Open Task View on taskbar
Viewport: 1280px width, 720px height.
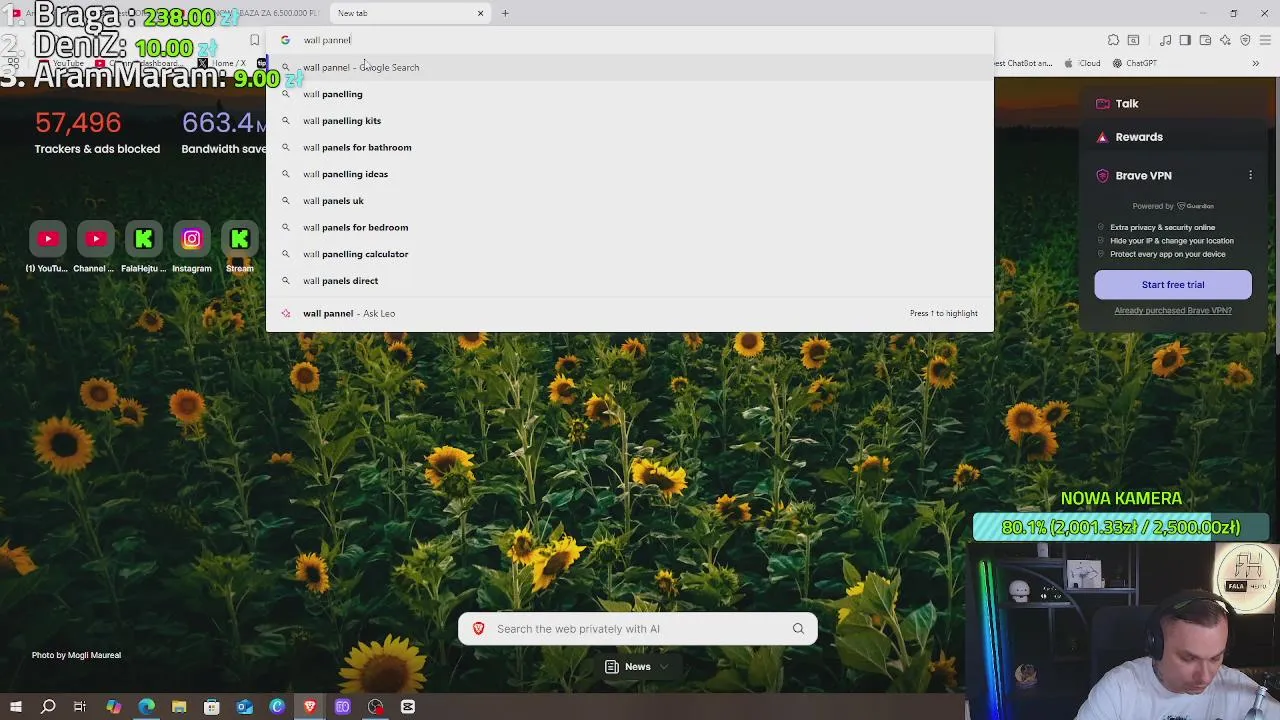pos(80,707)
